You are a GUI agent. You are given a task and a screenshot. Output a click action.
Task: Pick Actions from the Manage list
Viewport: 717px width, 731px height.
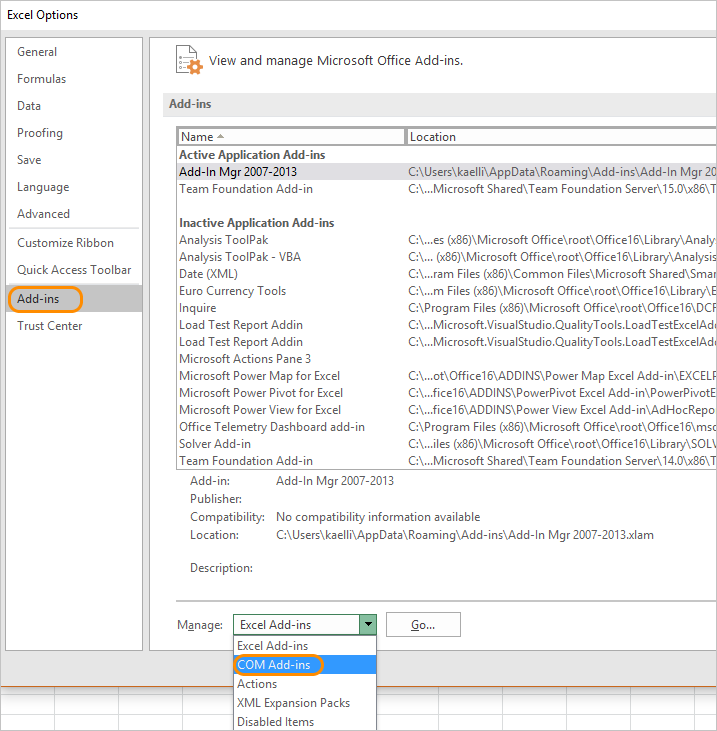click(257, 684)
